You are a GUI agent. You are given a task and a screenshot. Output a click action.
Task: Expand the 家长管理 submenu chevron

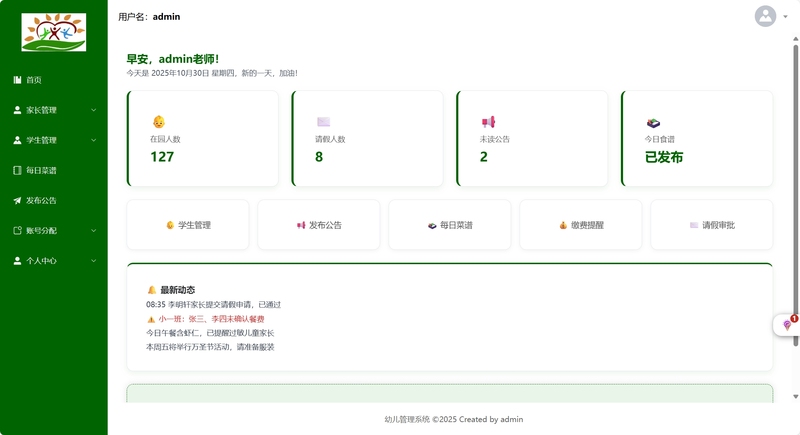click(93, 110)
